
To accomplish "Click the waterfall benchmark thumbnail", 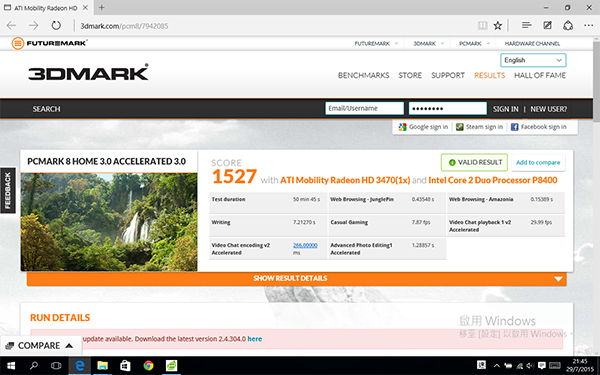I will [109, 222].
